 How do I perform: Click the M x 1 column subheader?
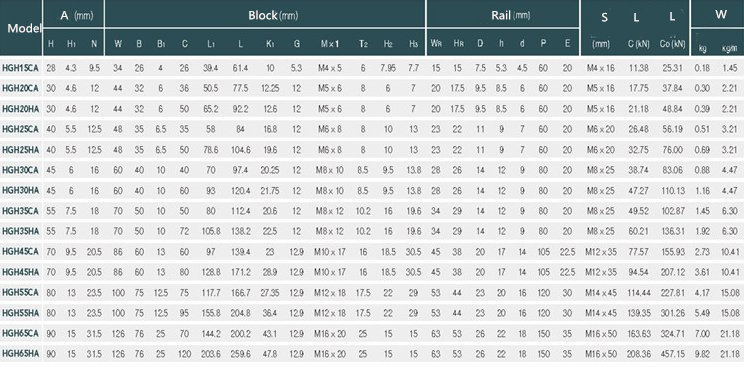(330, 44)
